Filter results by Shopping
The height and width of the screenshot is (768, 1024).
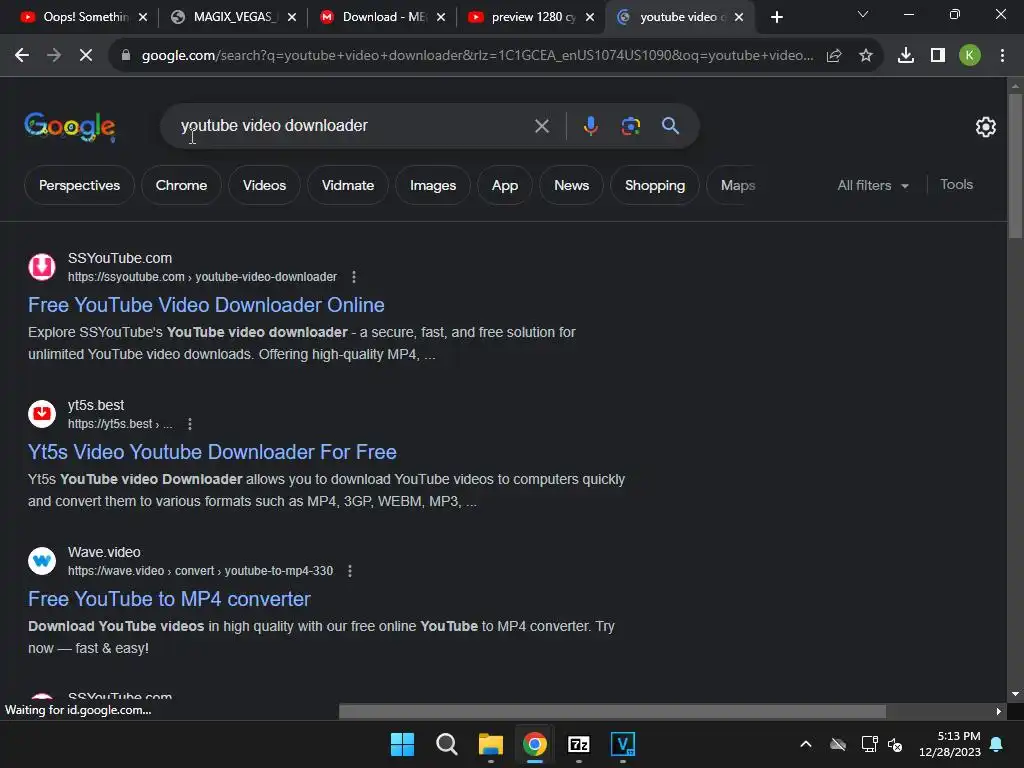[x=655, y=185]
